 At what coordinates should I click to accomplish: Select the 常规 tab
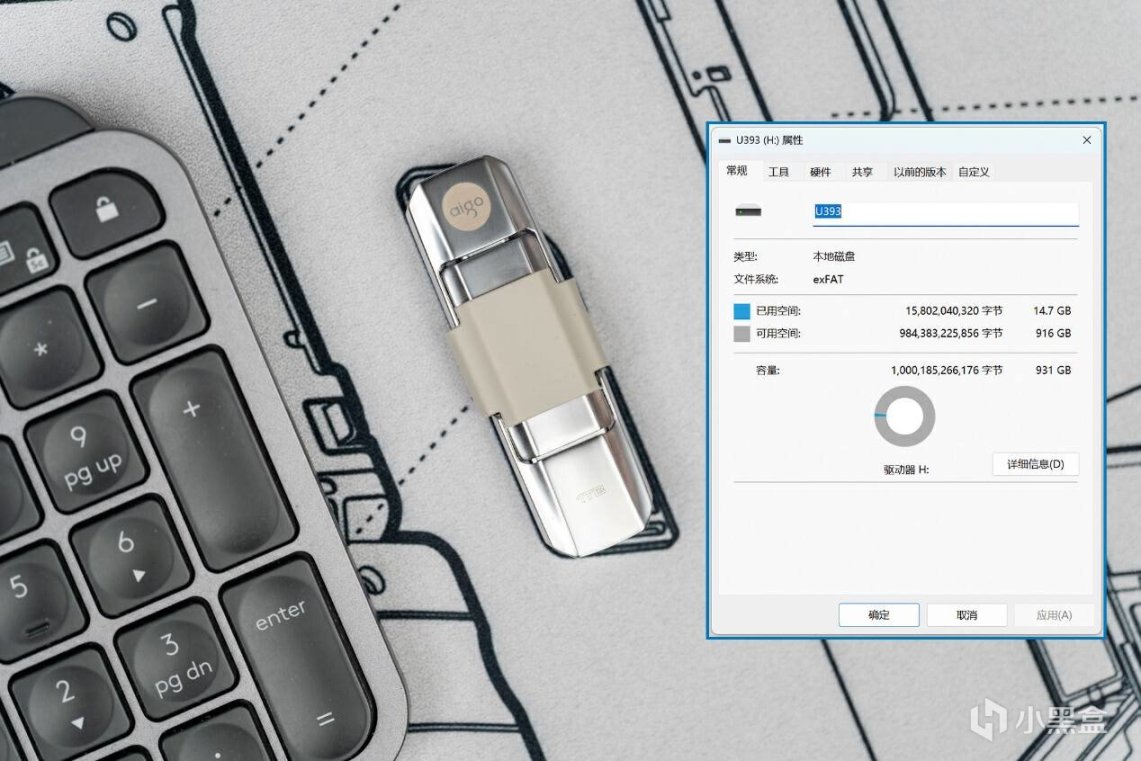736,170
